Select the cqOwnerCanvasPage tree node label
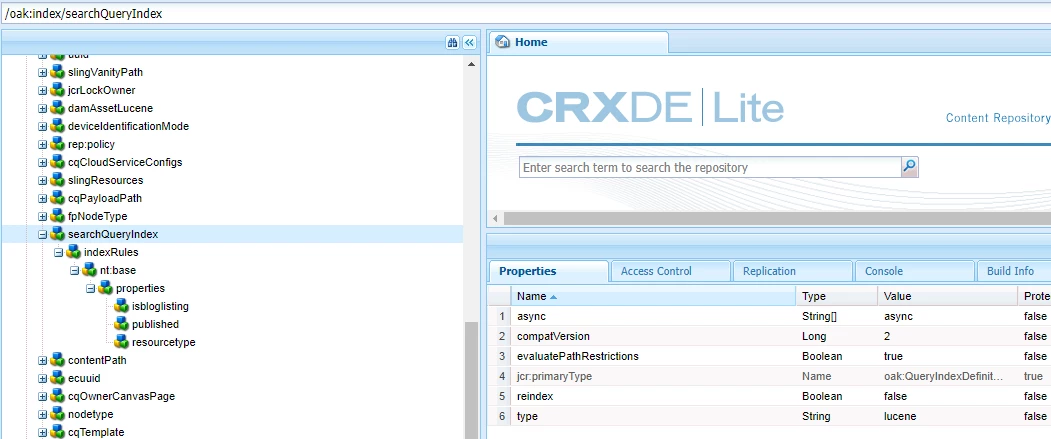 (121, 396)
